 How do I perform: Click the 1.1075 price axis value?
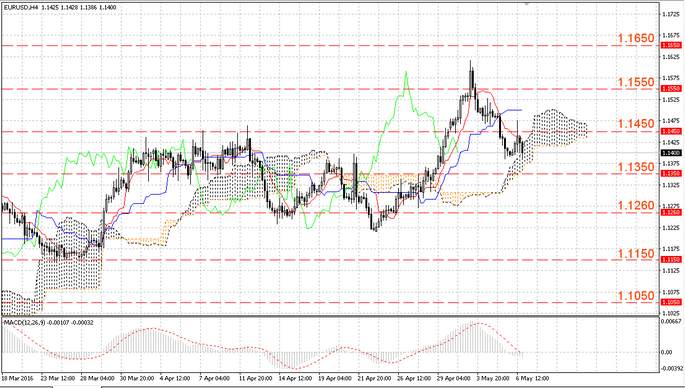click(671, 292)
